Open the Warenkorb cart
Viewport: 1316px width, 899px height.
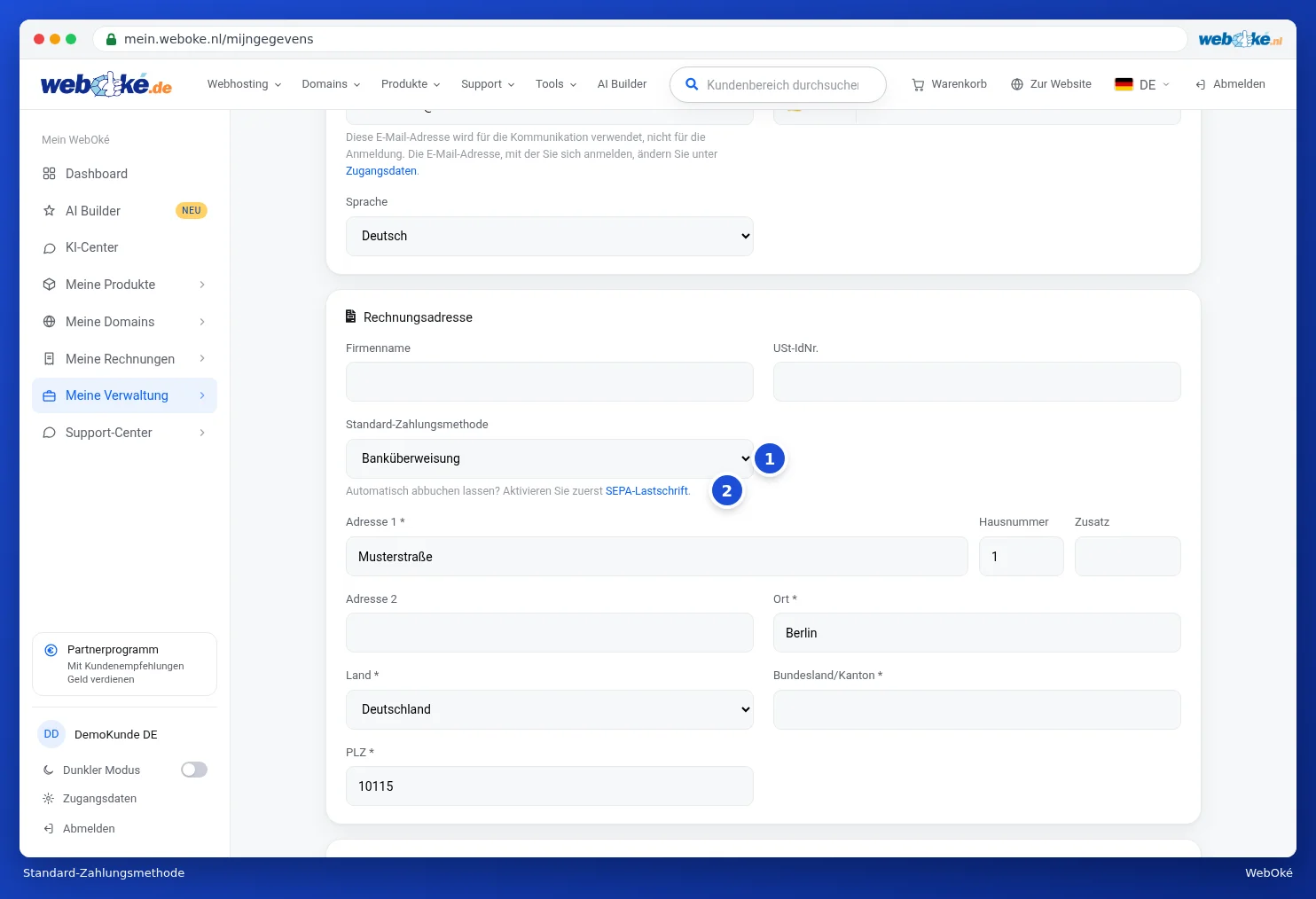(949, 84)
